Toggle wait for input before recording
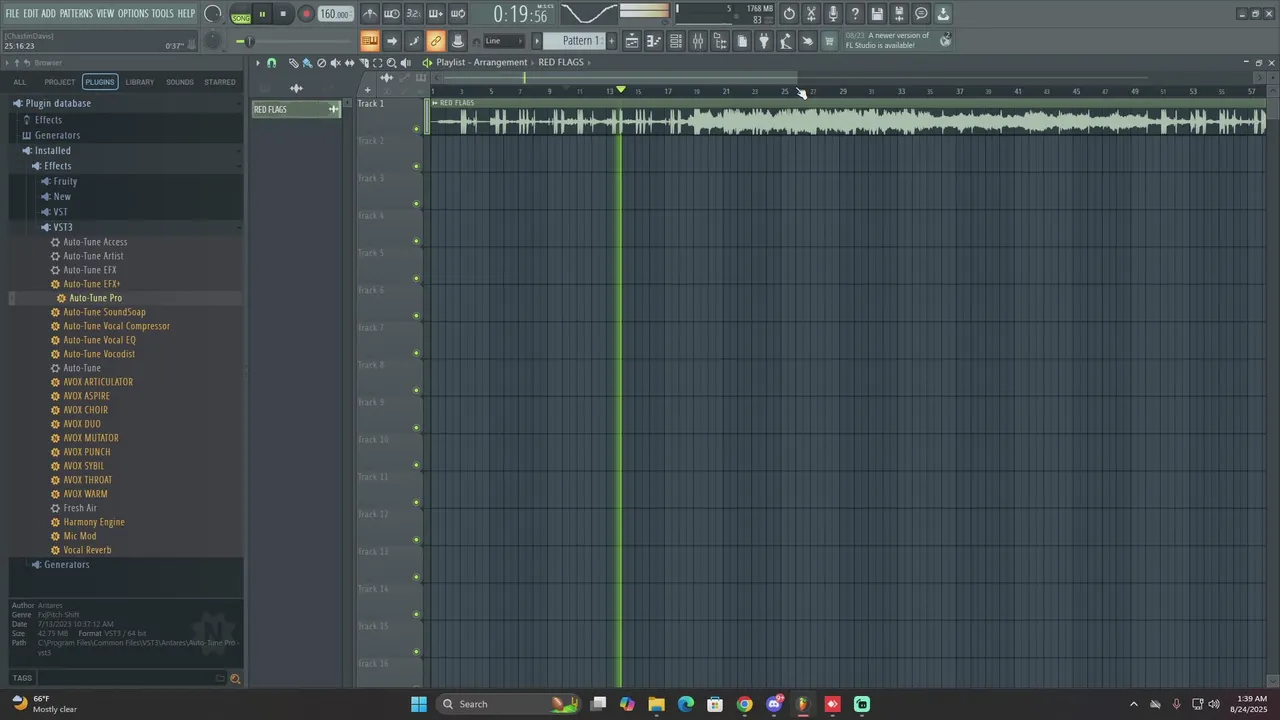This screenshot has width=1280, height=720. coord(392,14)
